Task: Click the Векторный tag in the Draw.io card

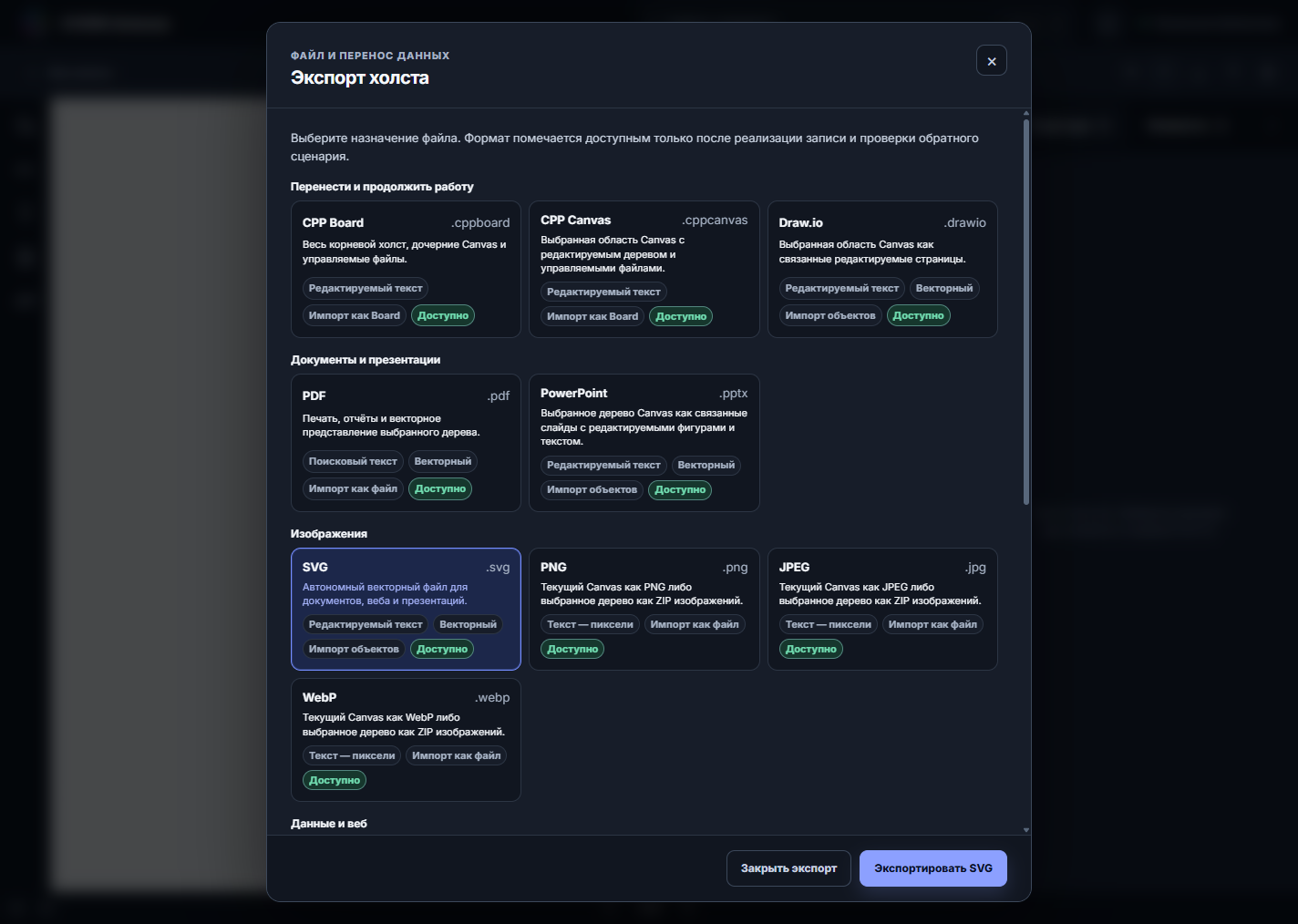Action: [944, 288]
